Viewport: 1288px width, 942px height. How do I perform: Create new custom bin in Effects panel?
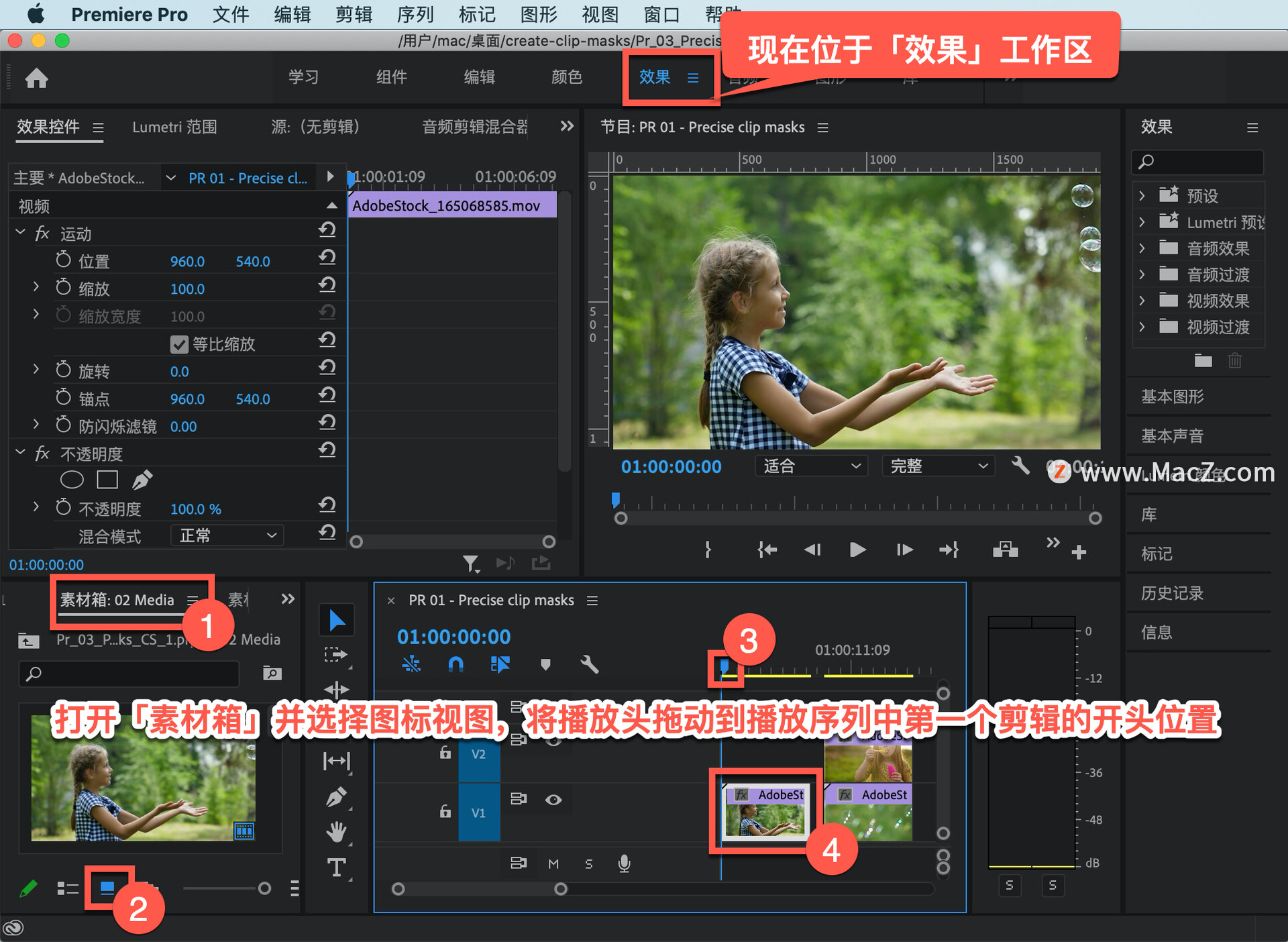1203,361
